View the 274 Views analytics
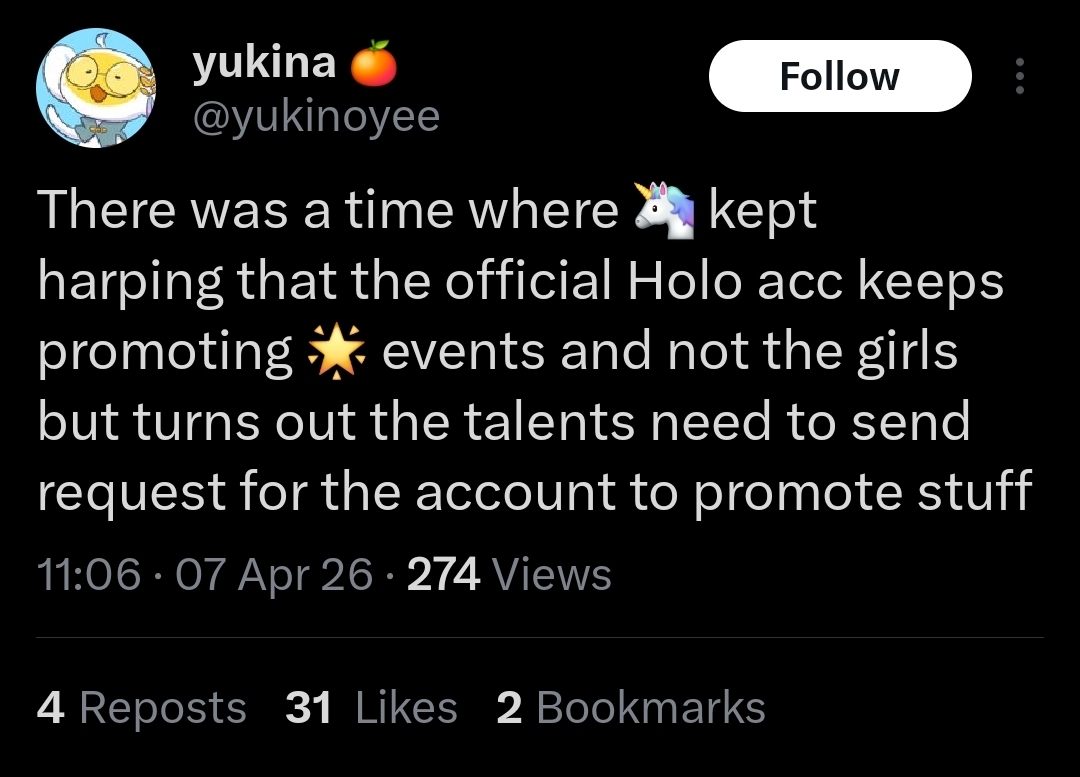This screenshot has height=777, width=1080. (509, 574)
